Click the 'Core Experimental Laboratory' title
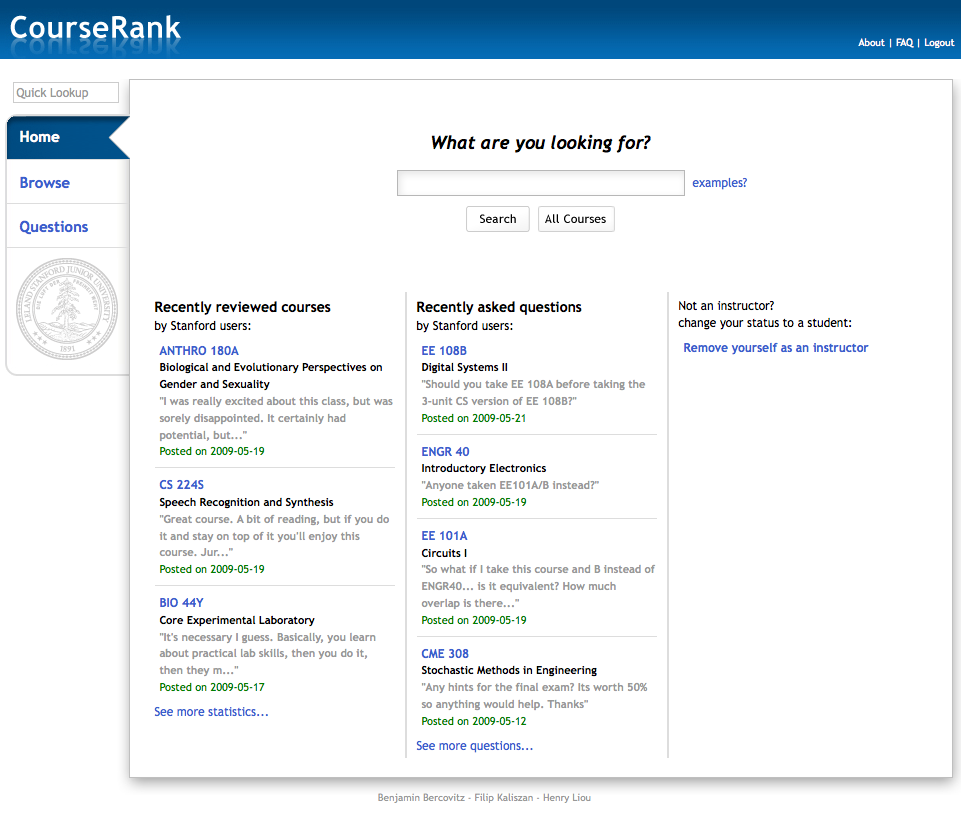The height and width of the screenshot is (814, 961). [237, 620]
